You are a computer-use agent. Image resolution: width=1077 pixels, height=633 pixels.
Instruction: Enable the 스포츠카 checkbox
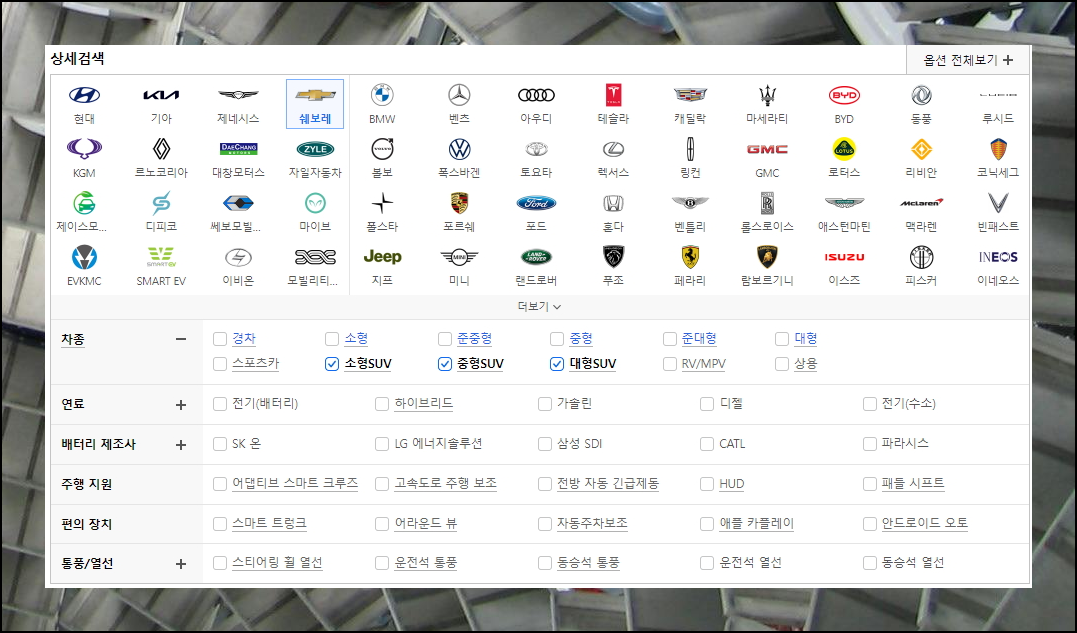tap(220, 364)
